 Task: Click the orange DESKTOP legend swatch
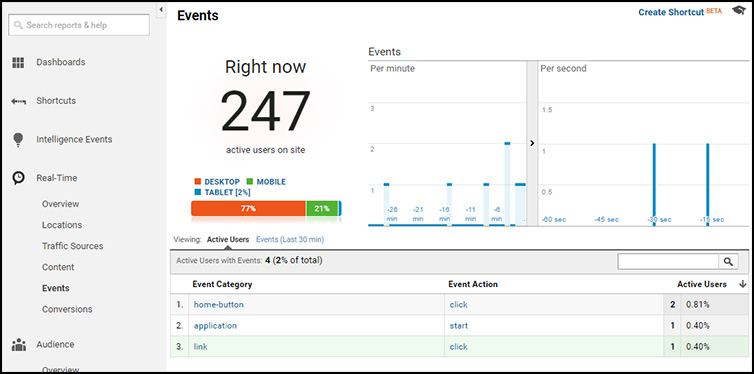[197, 182]
